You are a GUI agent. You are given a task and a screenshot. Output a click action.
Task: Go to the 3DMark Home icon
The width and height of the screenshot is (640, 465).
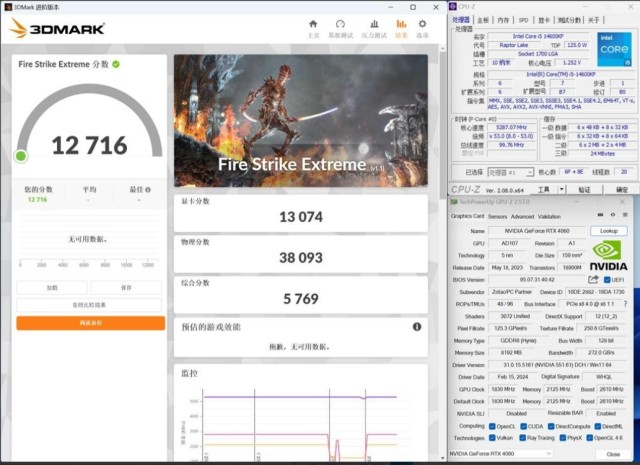(313, 24)
